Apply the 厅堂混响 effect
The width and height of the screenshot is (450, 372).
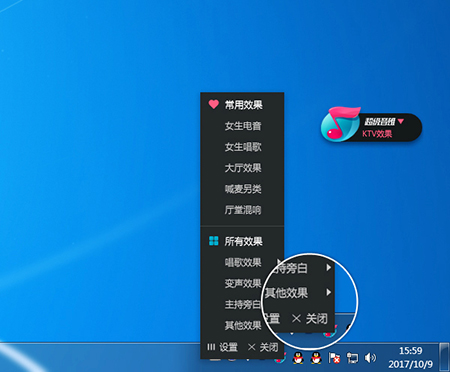(x=243, y=210)
